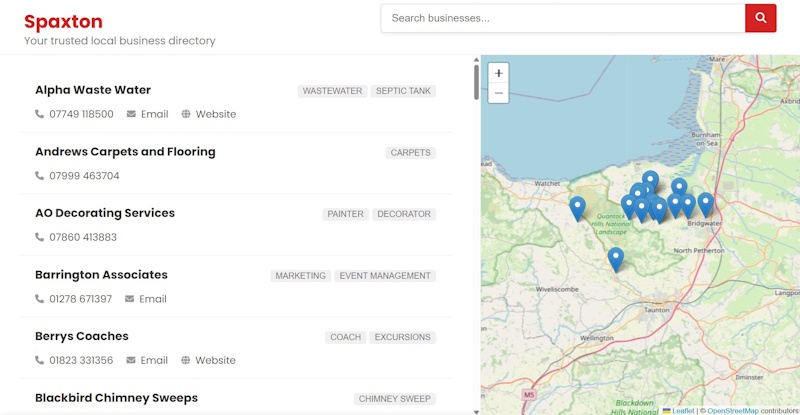Click the business list scrollbar thumb
This screenshot has width=800, height=415.
(476, 82)
